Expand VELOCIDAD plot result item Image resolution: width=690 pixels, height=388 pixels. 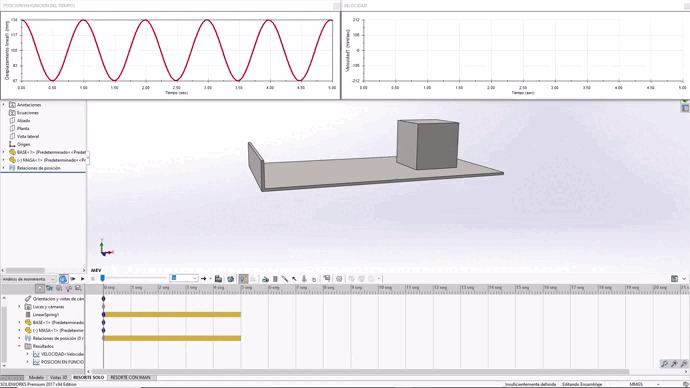tap(28, 354)
